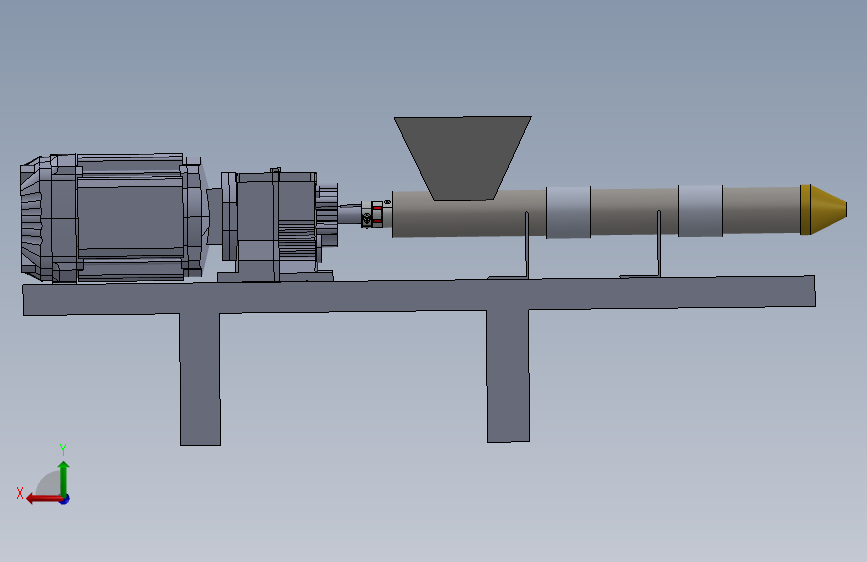Select the horizontal frame table beam

[x=419, y=296]
